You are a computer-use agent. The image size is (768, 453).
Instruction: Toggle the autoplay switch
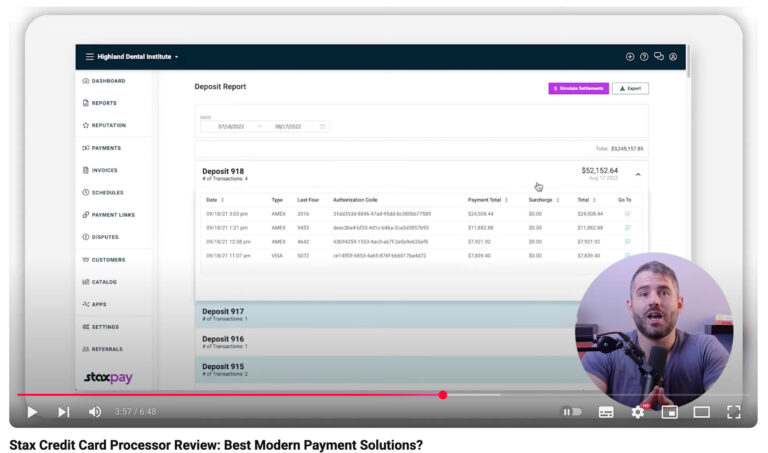(x=572, y=412)
